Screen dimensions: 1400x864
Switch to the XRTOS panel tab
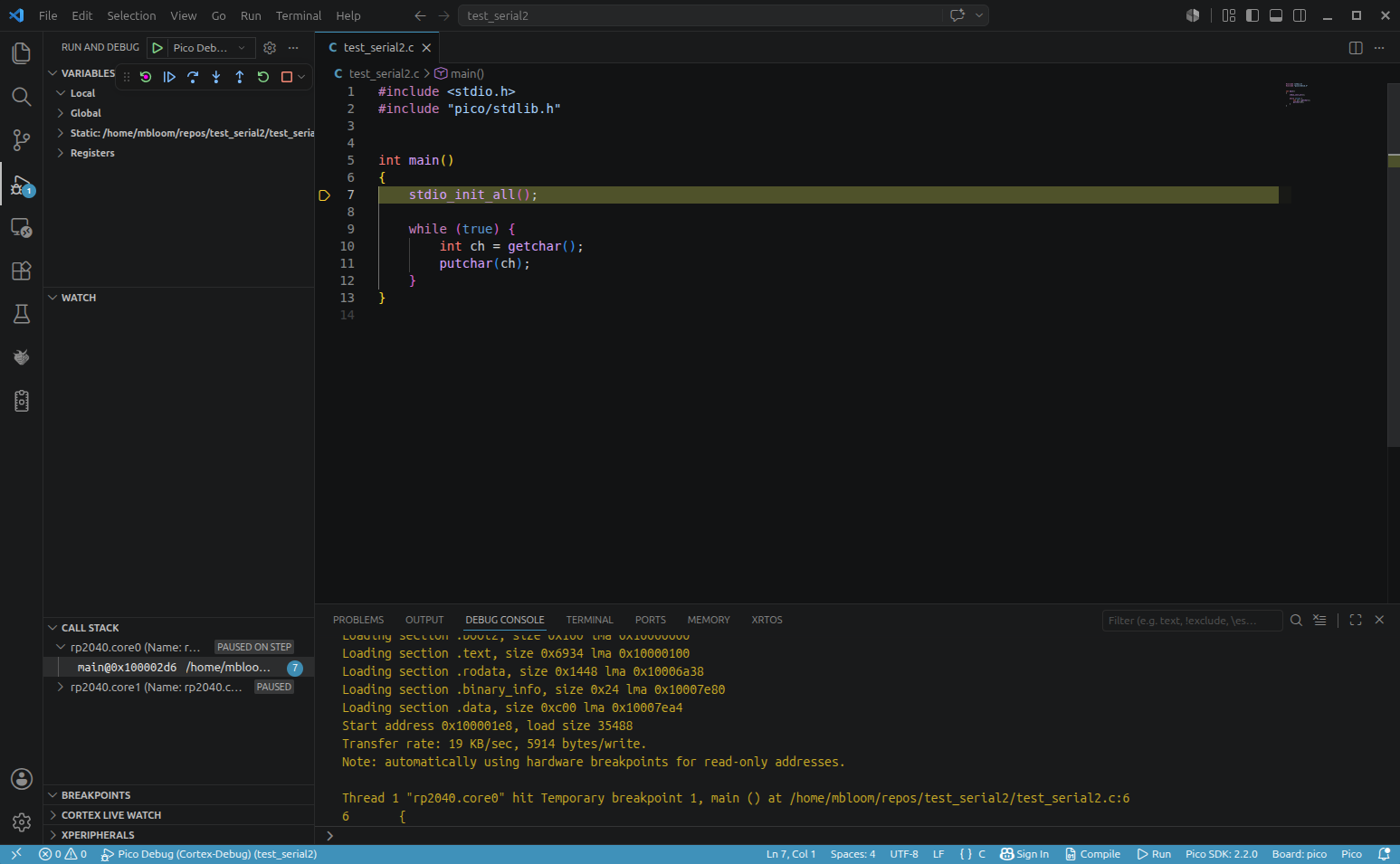tap(767, 620)
